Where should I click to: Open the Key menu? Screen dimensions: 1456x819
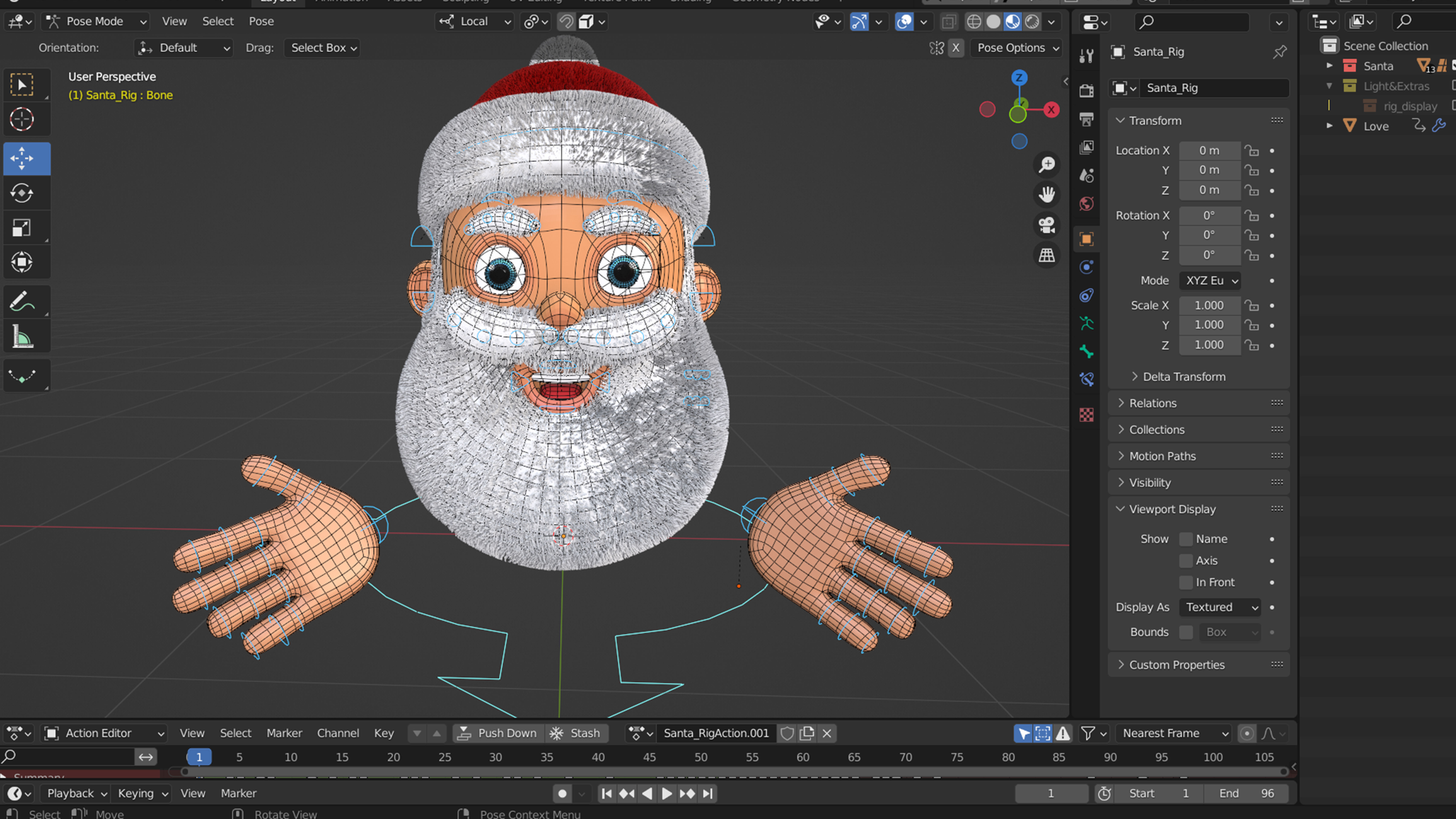tap(384, 734)
